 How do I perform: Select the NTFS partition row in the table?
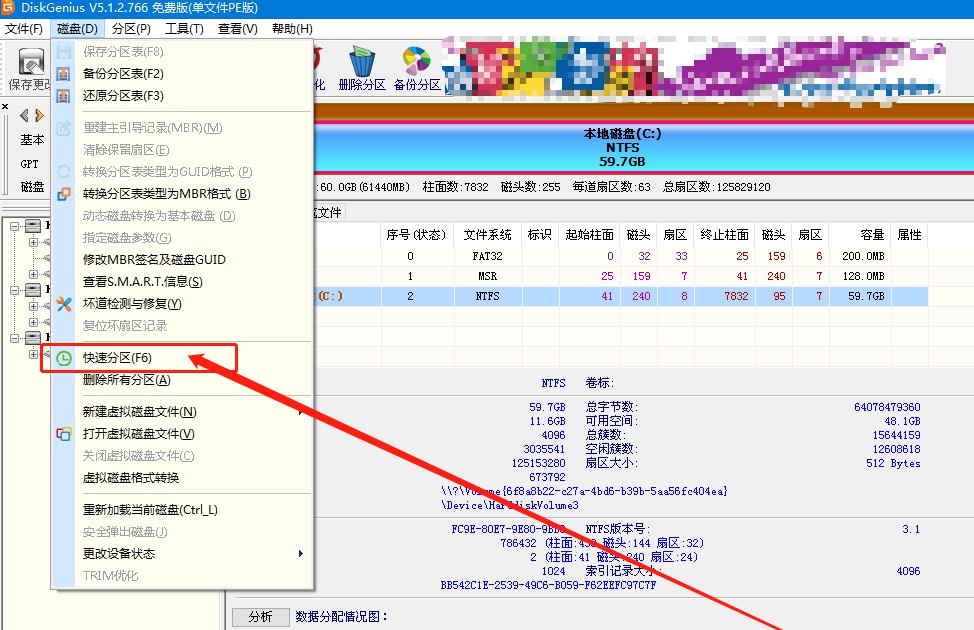(621, 296)
